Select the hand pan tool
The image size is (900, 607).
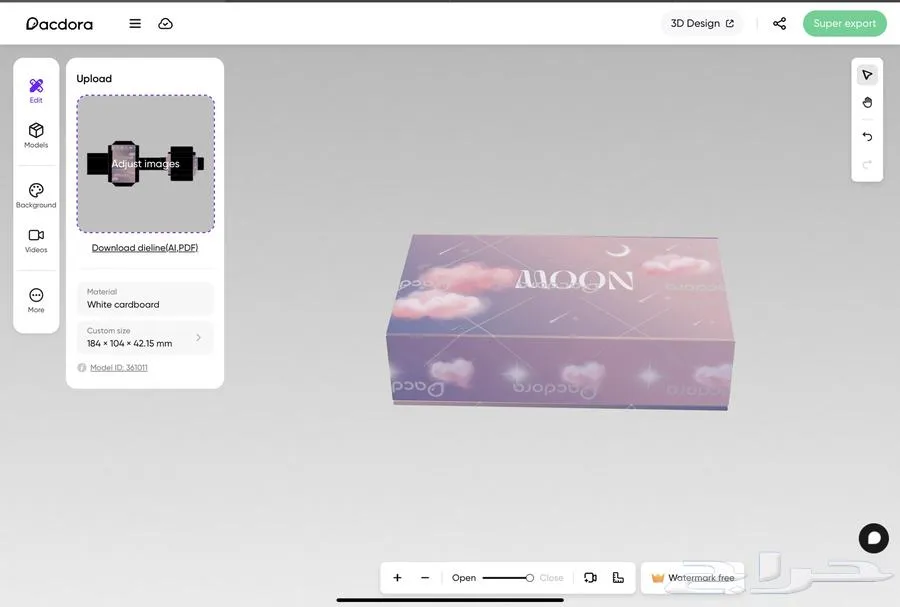(867, 103)
